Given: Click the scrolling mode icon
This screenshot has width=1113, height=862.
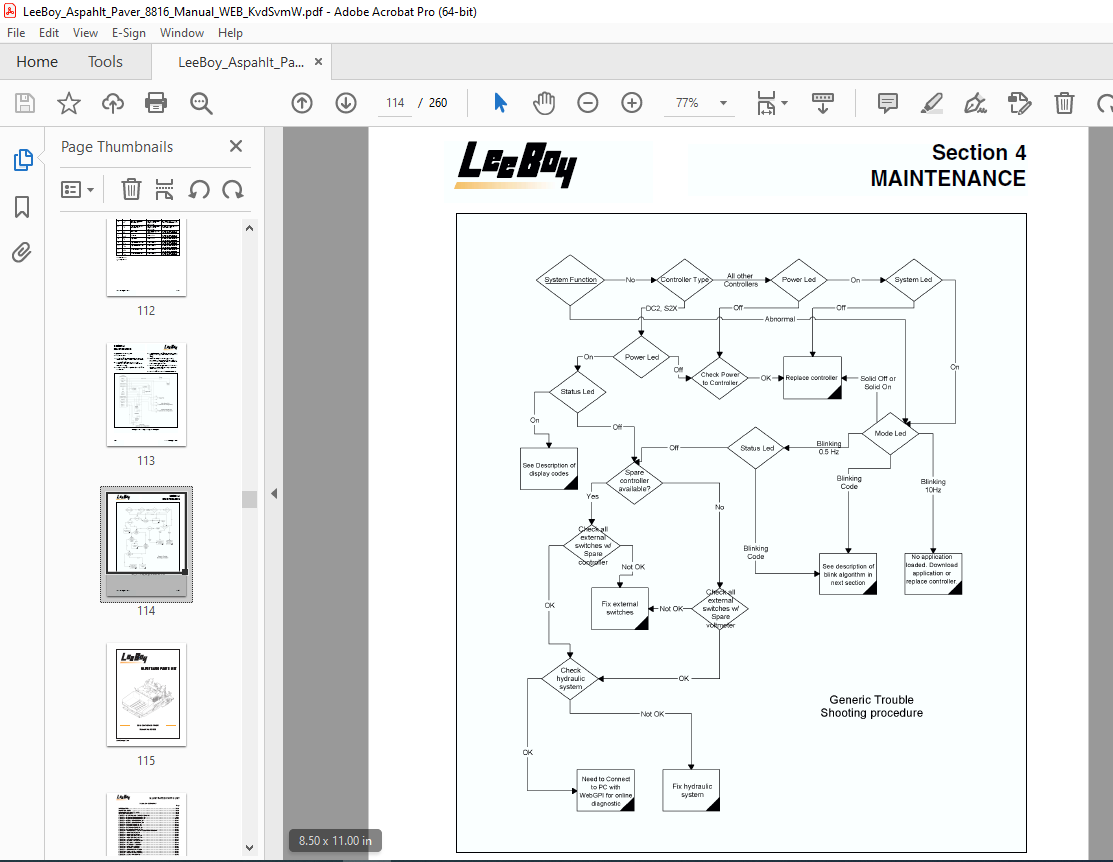Looking at the screenshot, I should pos(823,103).
